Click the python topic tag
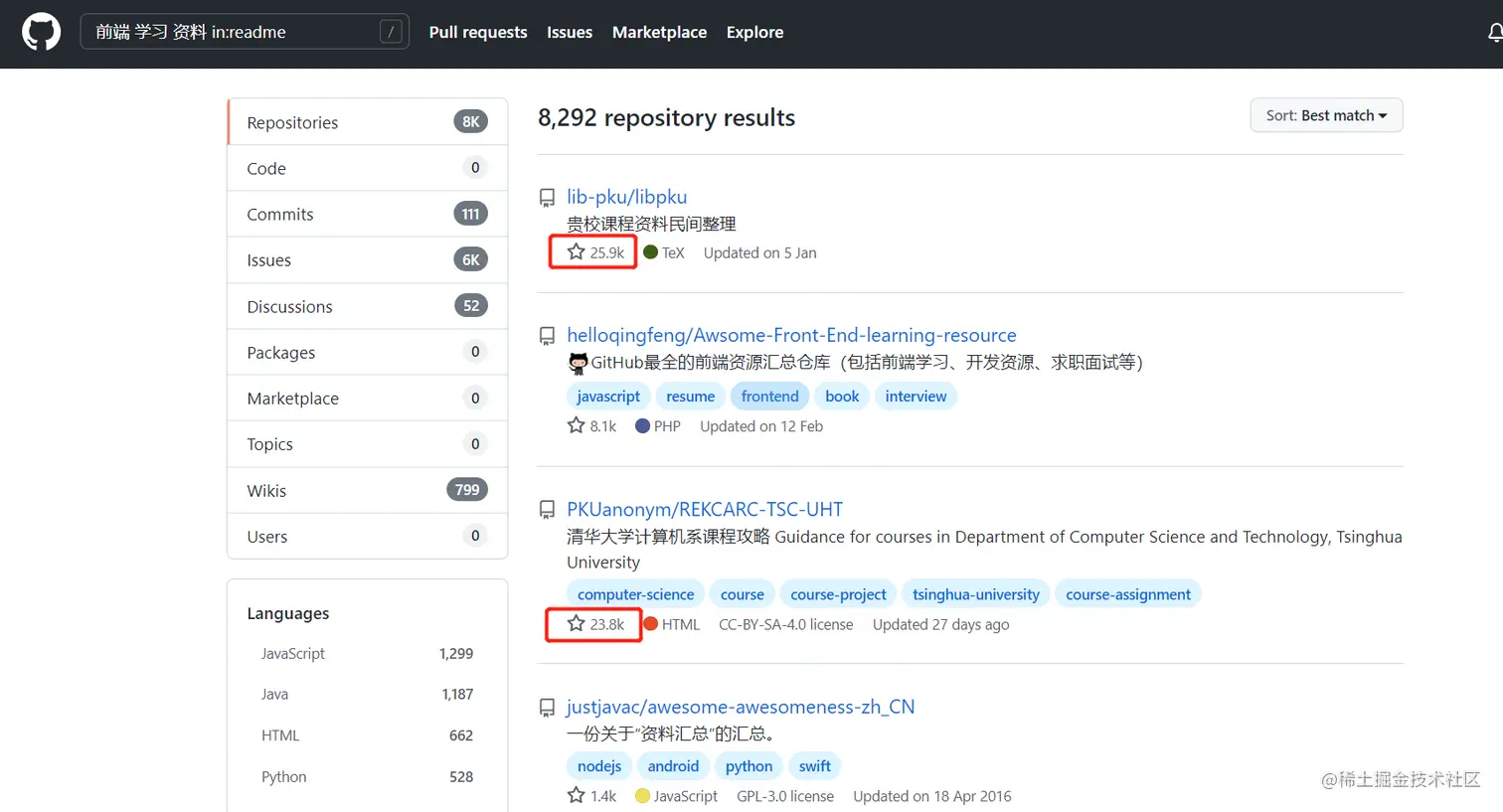The image size is (1503, 812). pos(749,766)
